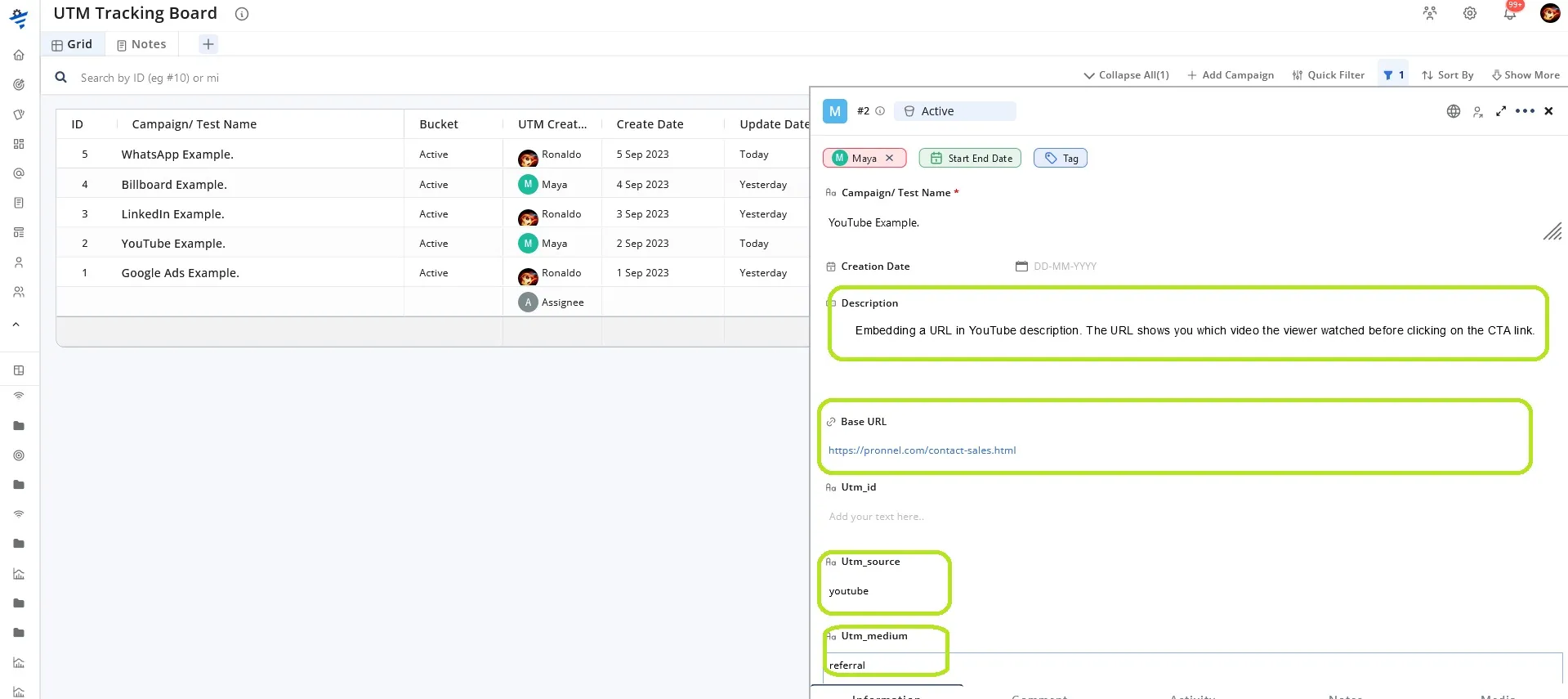Open the @ mentions icon in the sidebar
The width and height of the screenshot is (1568, 699).
click(x=19, y=173)
